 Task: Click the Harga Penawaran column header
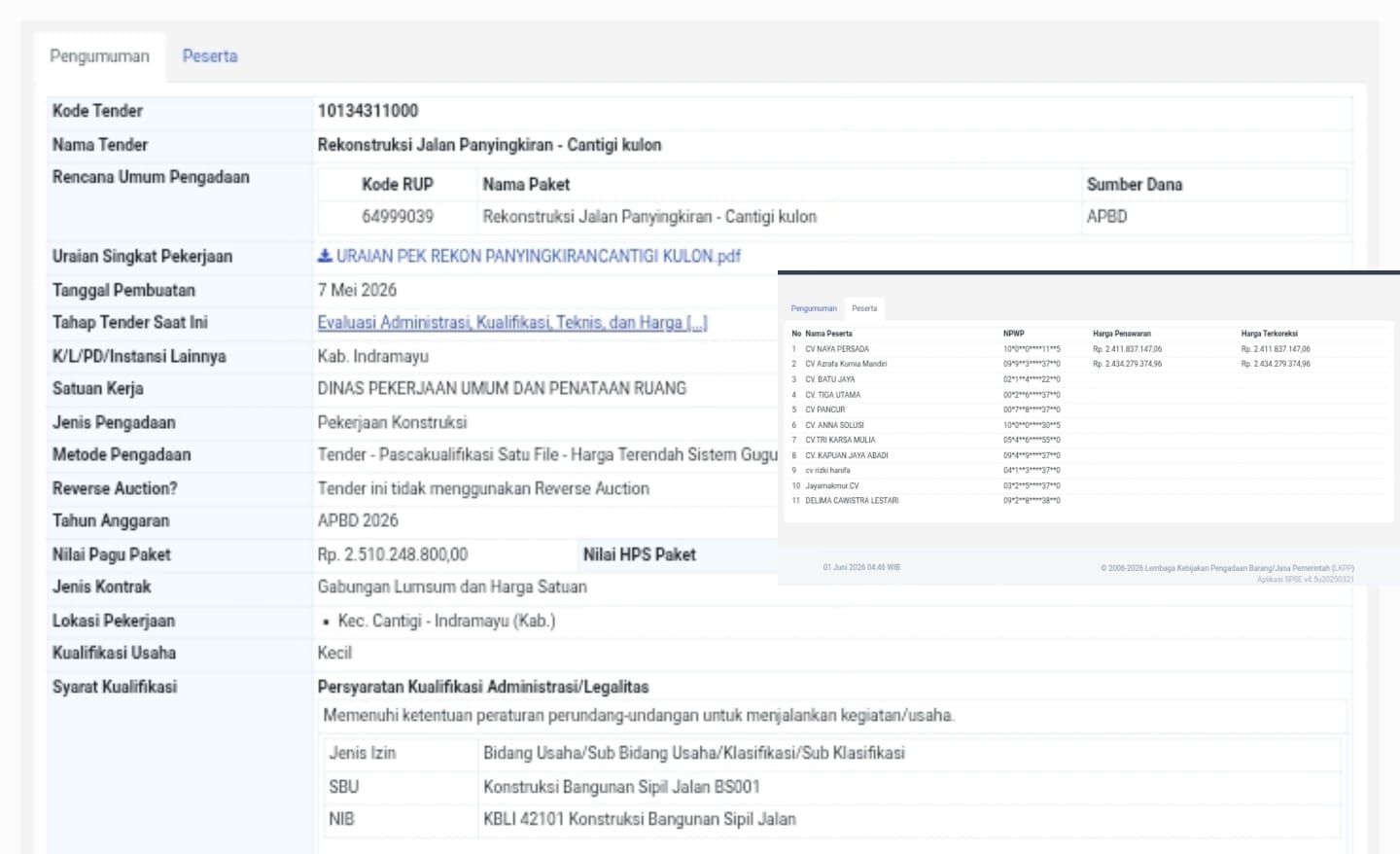pos(1122,334)
